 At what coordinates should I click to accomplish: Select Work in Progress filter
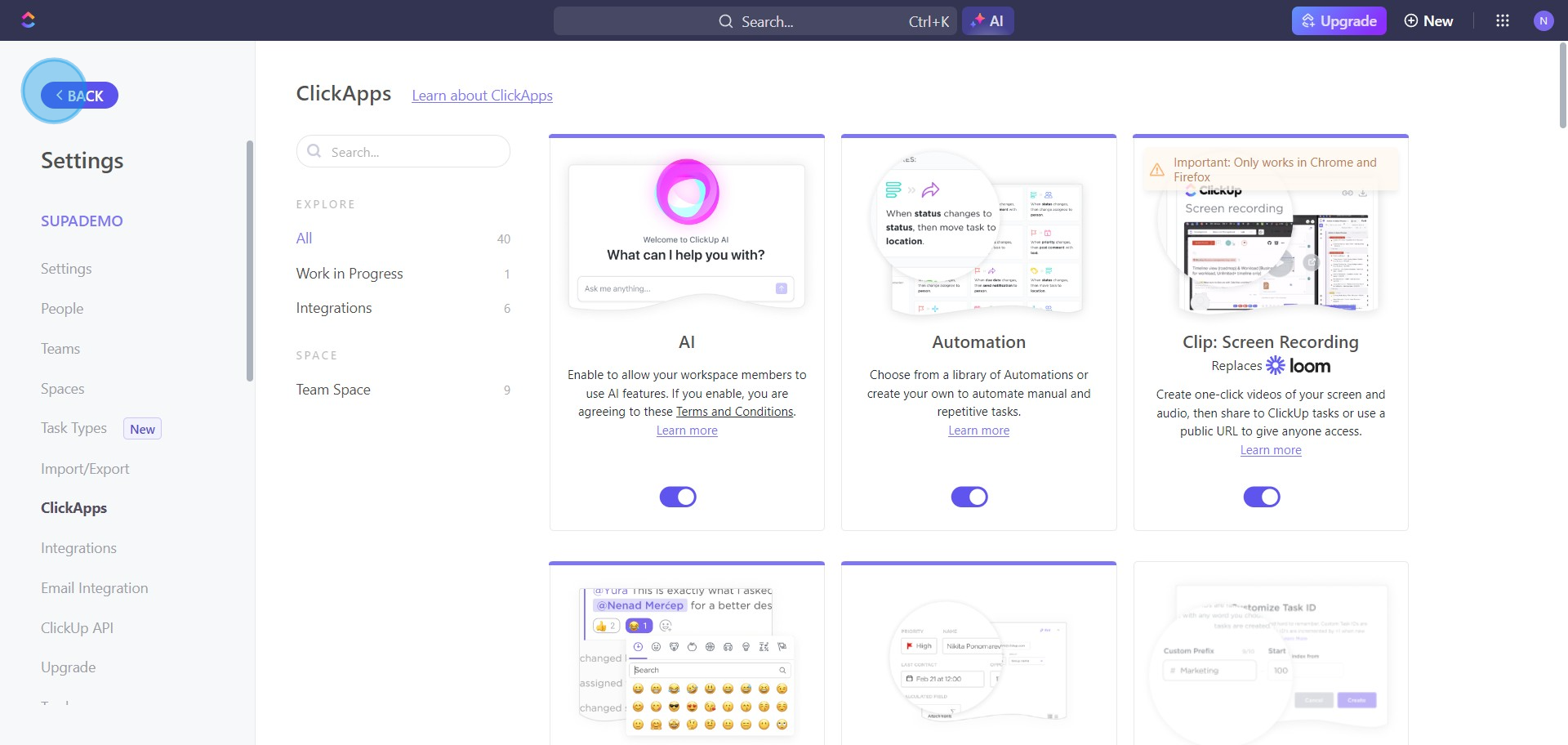coord(350,274)
